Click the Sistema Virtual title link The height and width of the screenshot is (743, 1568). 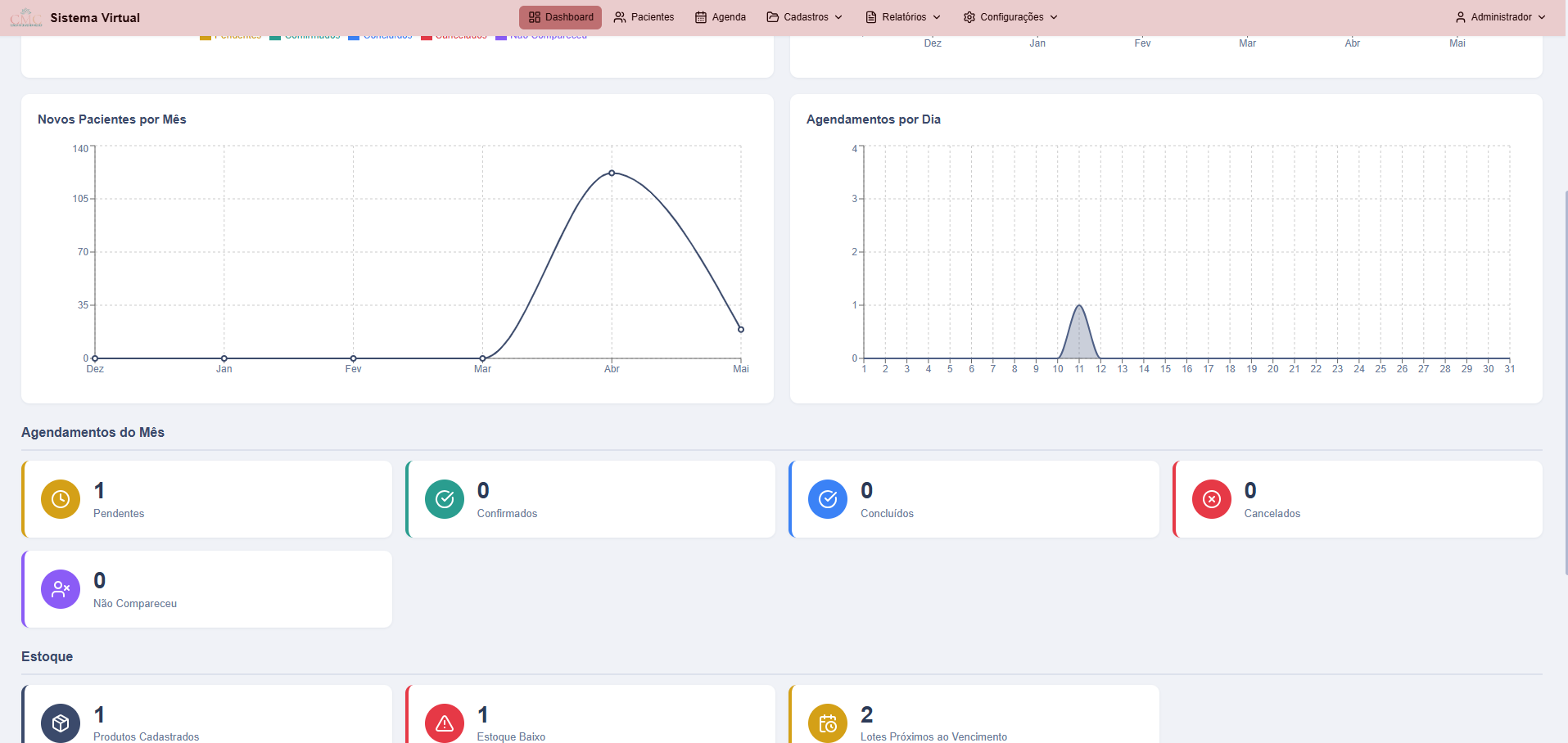(x=95, y=17)
